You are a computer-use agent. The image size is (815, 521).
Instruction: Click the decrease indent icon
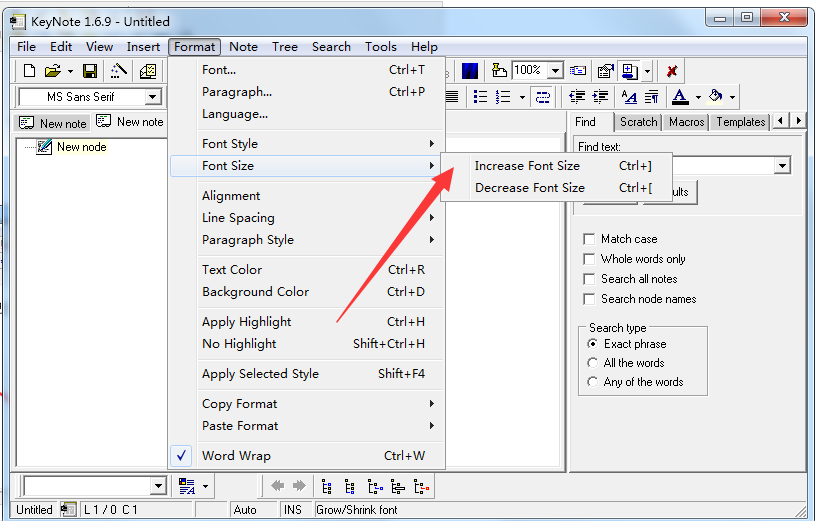(576, 97)
